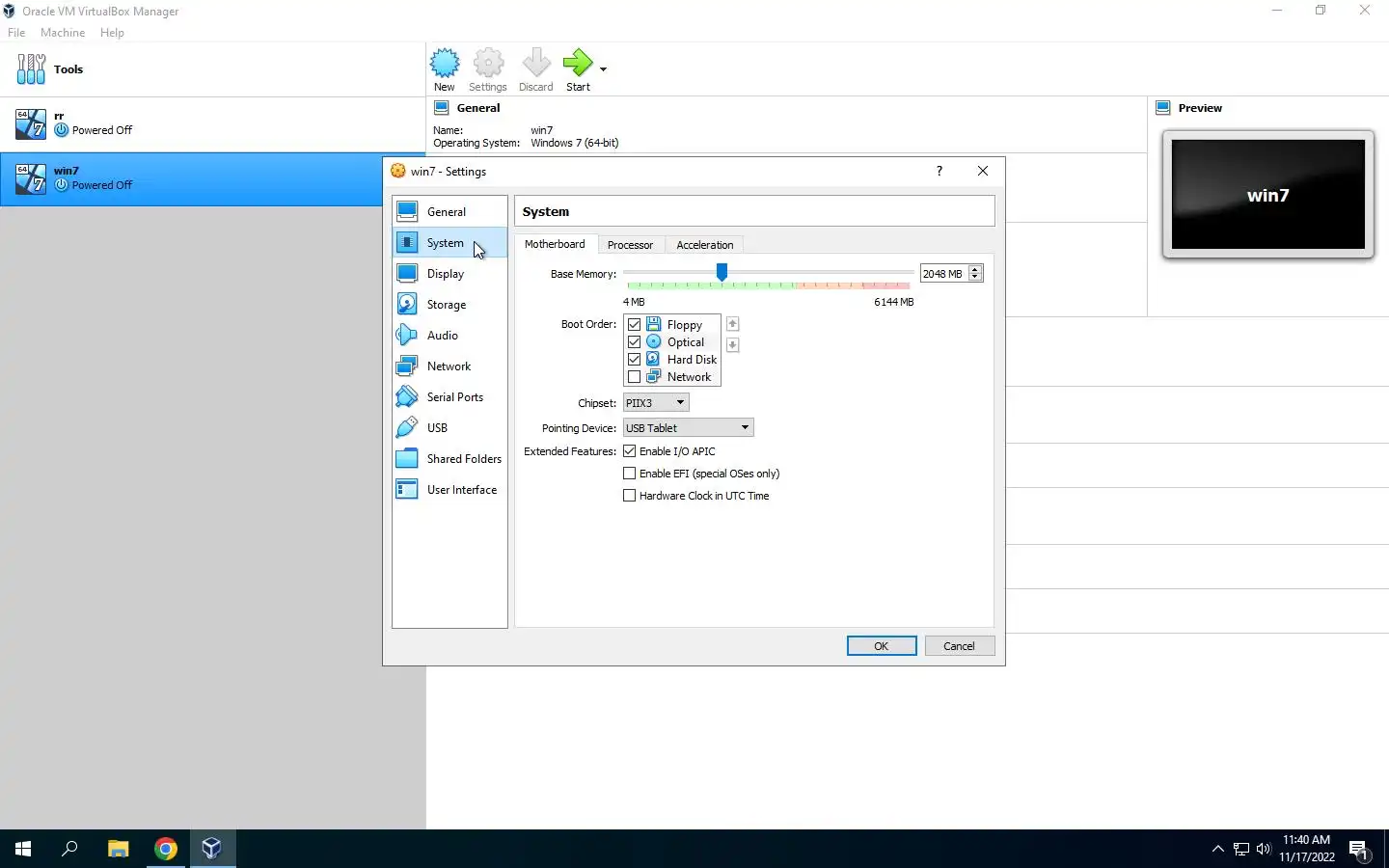Open System settings category icon
Screen dimensions: 1389x868
[407, 242]
